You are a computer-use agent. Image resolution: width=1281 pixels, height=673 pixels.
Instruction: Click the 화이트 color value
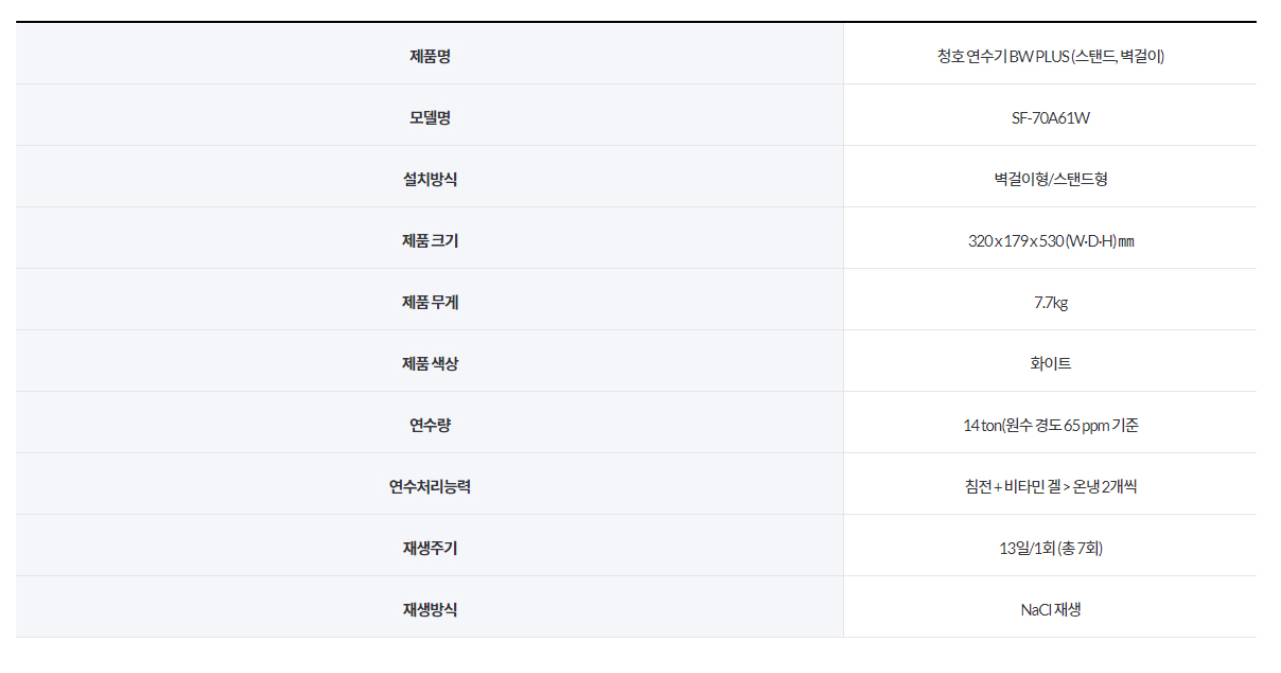(x=1050, y=364)
